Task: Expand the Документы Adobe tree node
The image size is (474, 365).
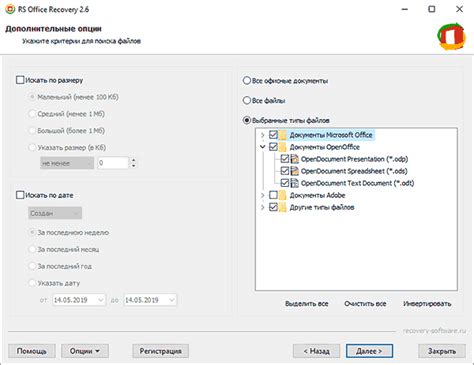Action: (263, 195)
